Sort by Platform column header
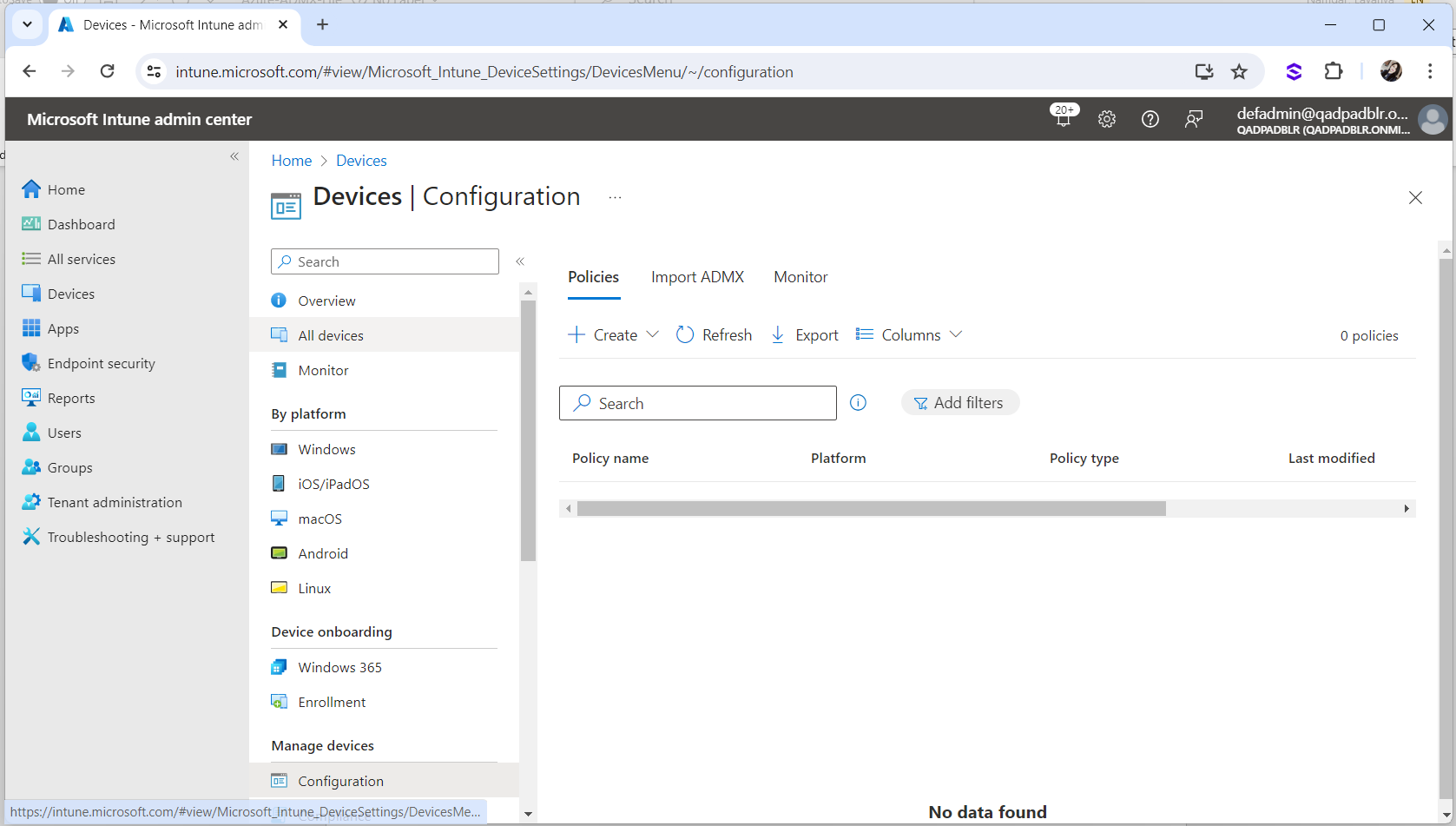The width and height of the screenshot is (1456, 826). tap(839, 459)
